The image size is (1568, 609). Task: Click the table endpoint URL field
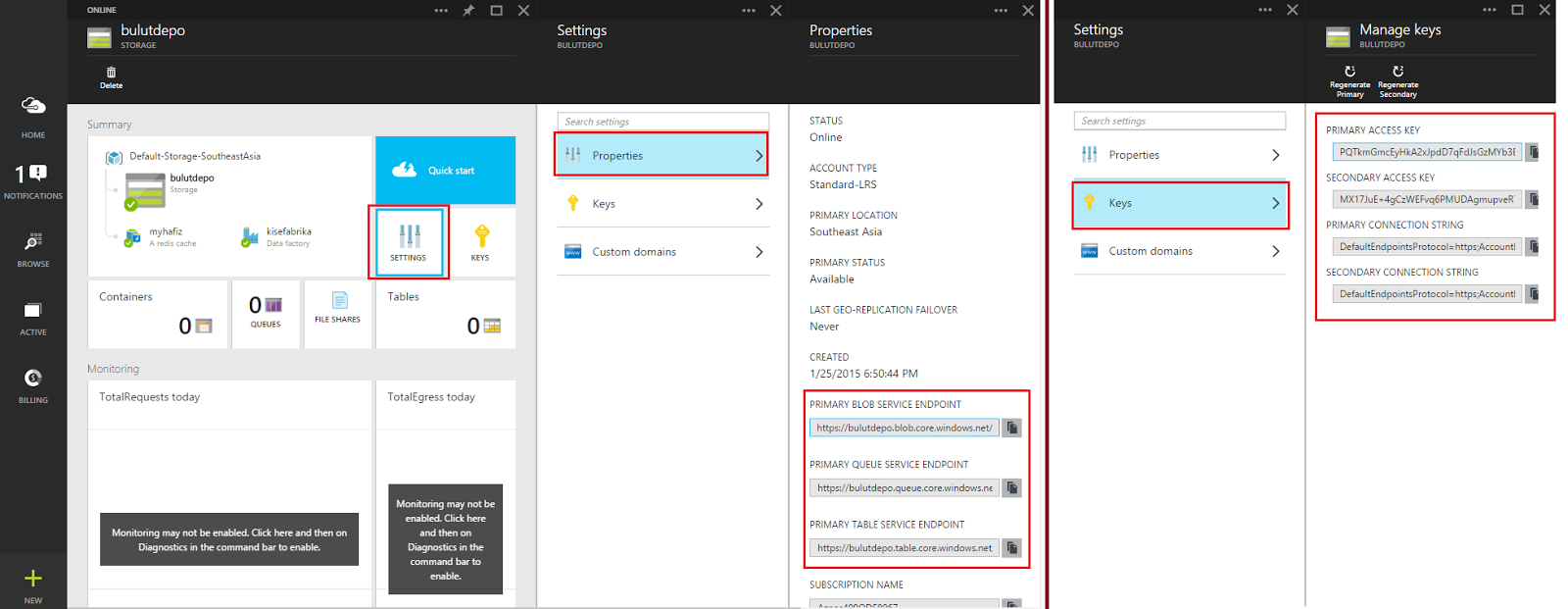[905, 547]
